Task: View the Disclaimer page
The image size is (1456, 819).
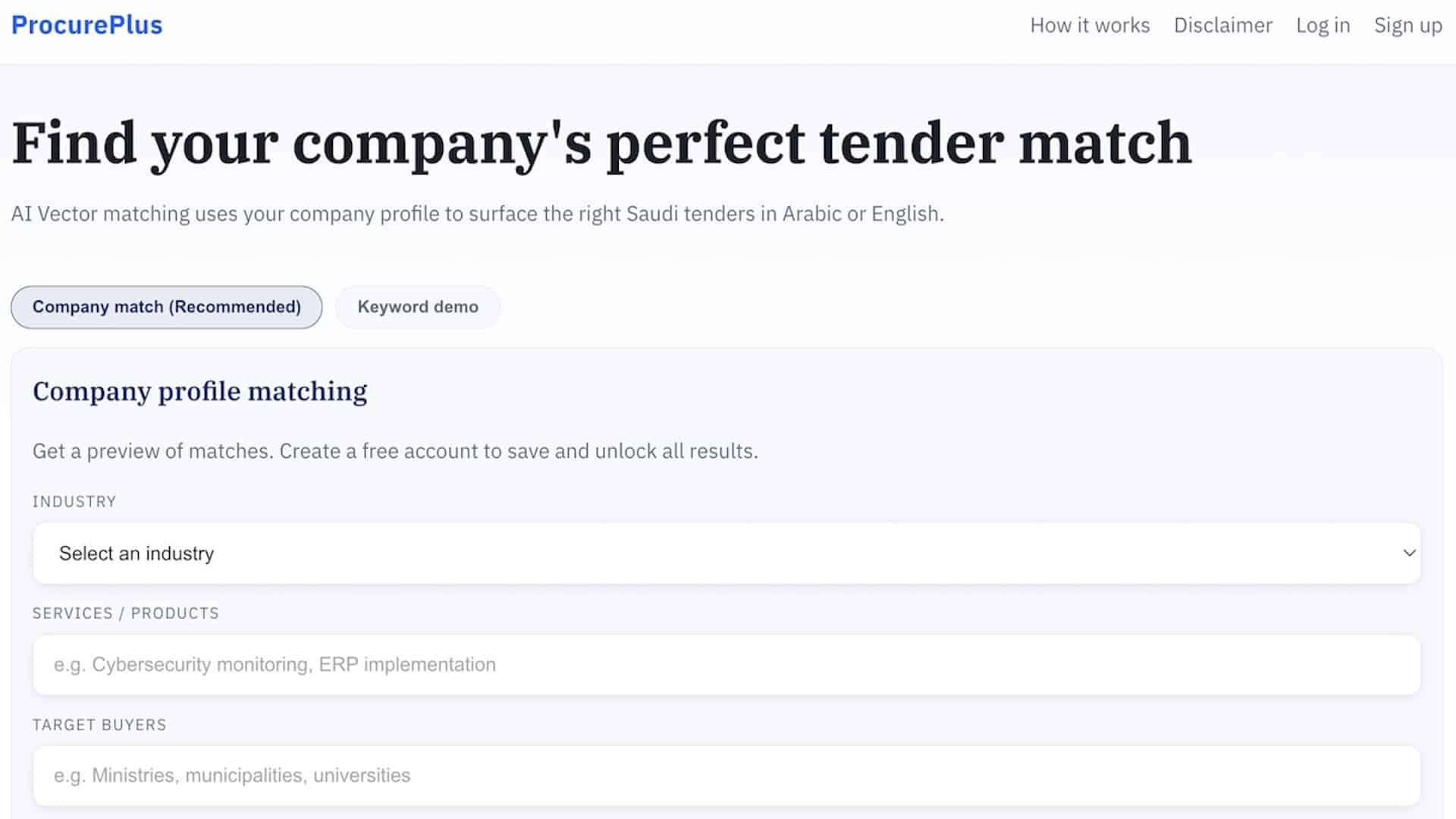Action: click(1222, 25)
